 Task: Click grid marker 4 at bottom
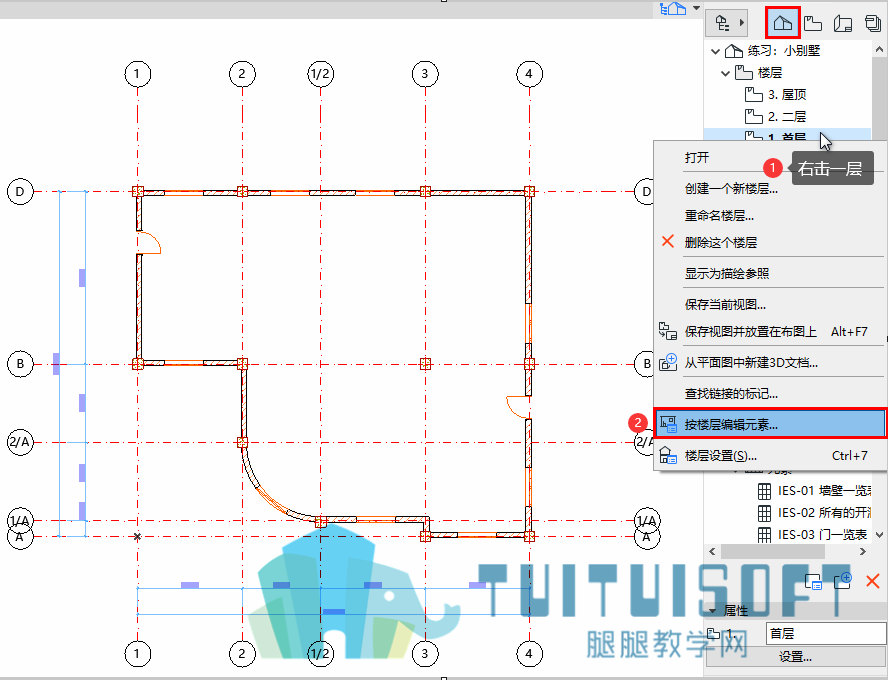click(x=529, y=654)
